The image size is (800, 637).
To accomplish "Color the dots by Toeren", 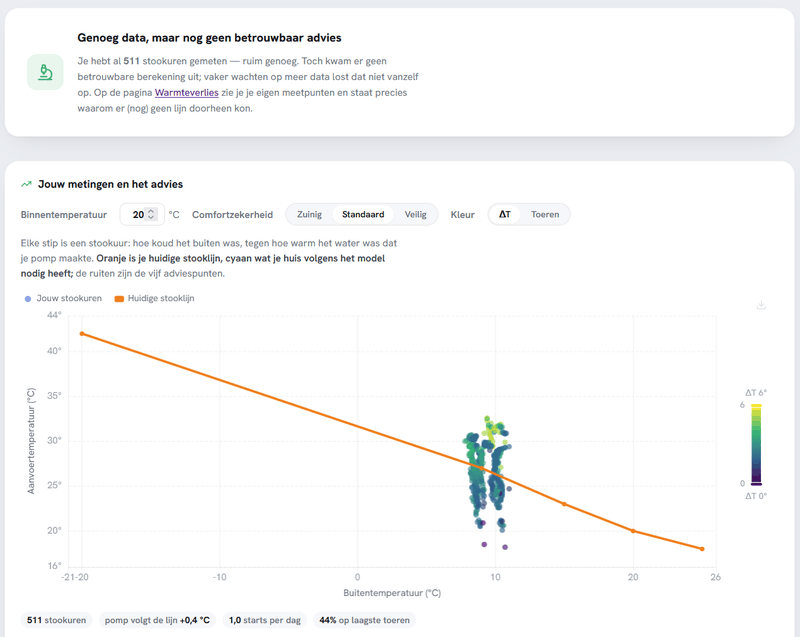I will (x=545, y=215).
